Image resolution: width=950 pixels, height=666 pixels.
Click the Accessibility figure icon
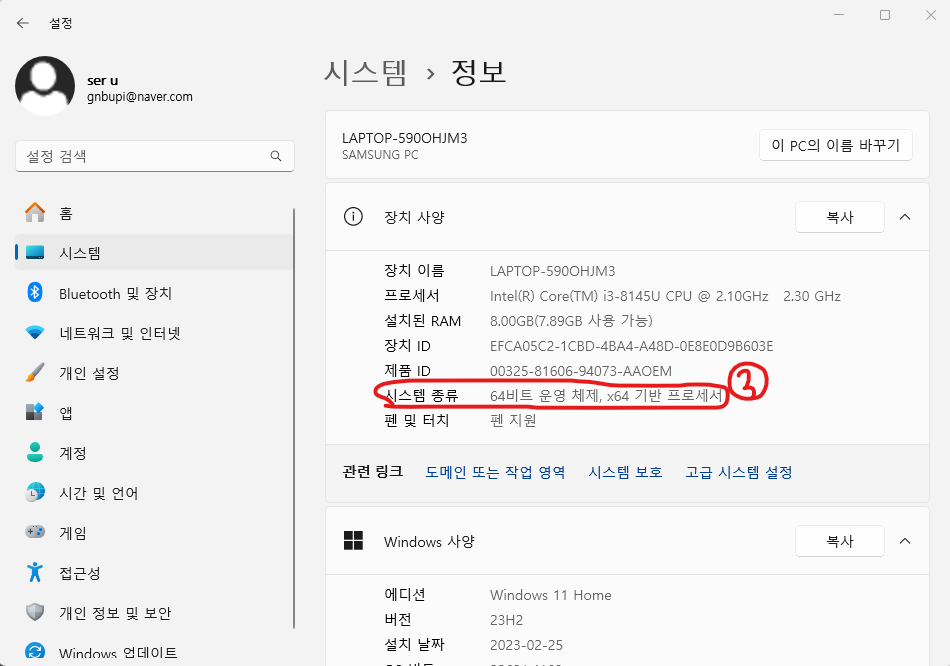35,572
